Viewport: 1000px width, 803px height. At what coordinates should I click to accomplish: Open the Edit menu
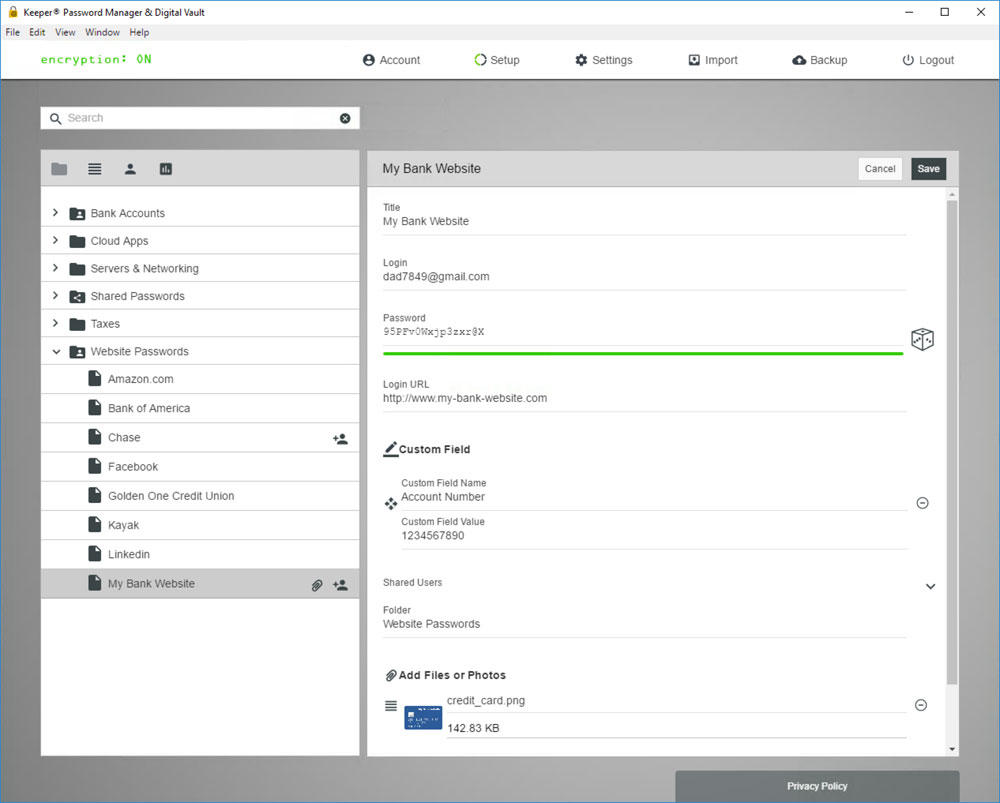(x=37, y=32)
